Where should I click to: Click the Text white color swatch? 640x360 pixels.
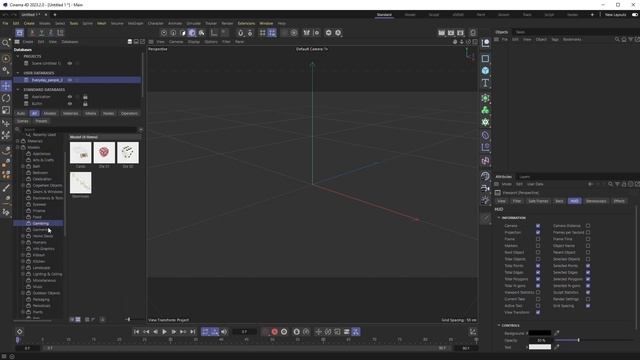coord(540,347)
